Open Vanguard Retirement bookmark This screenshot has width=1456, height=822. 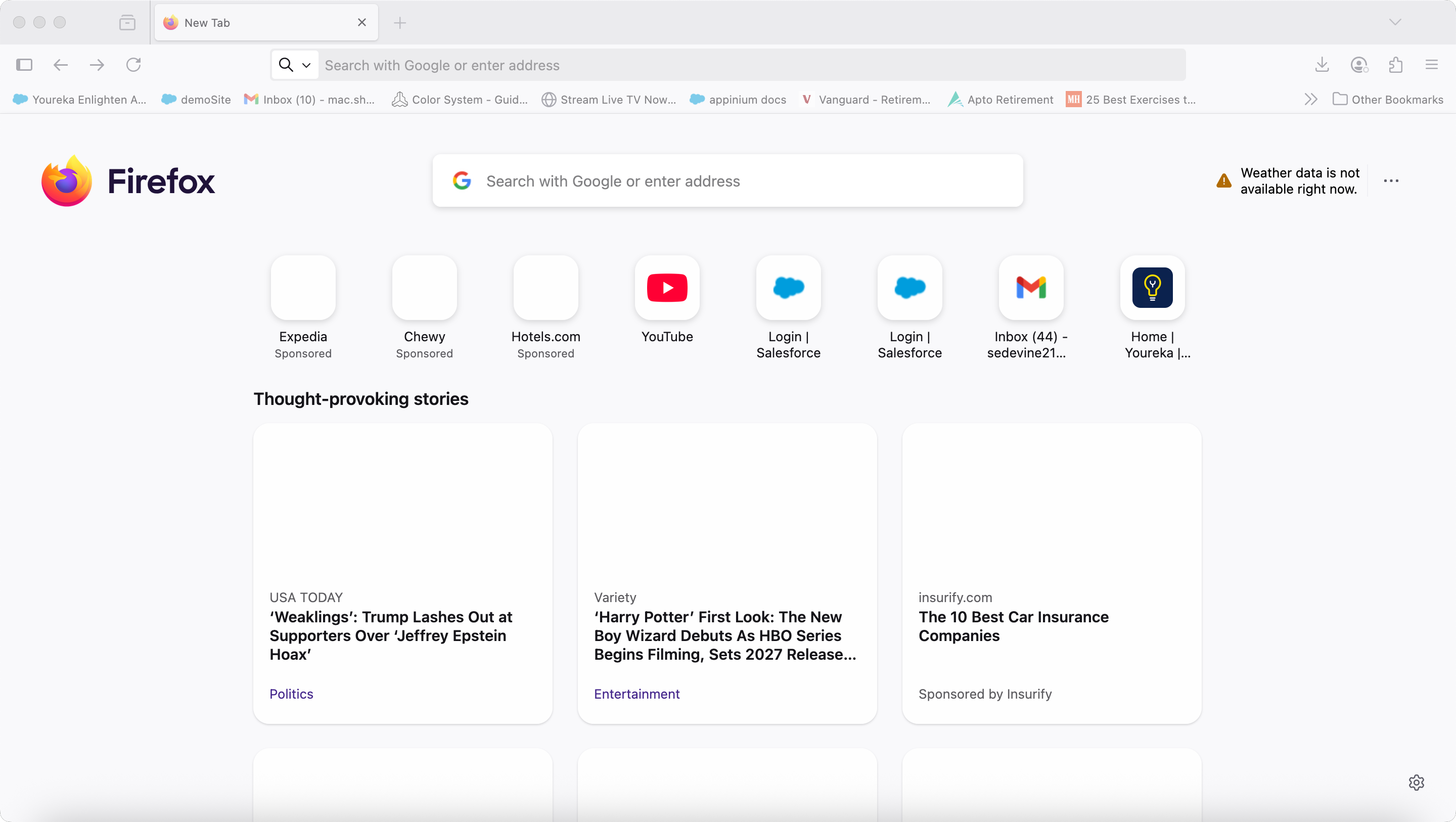point(866,100)
